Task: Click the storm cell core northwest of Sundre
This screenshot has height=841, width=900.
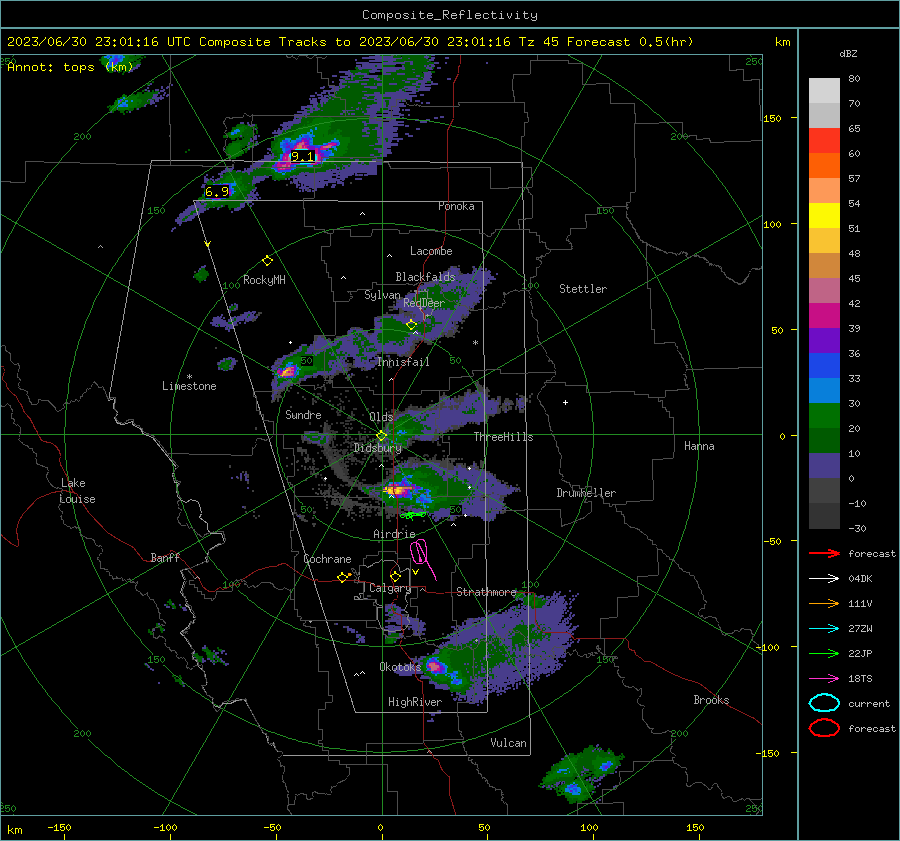Action: (286, 371)
